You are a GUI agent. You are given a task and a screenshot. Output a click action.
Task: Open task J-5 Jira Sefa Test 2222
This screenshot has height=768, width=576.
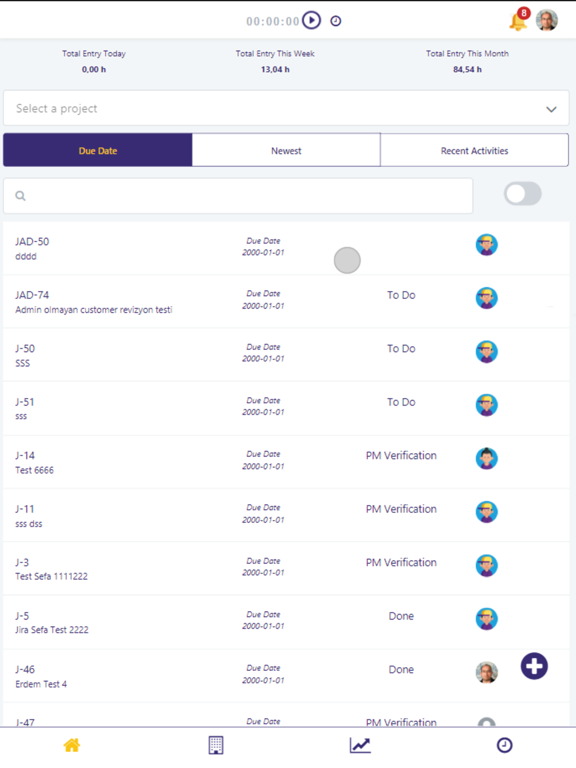[286, 622]
